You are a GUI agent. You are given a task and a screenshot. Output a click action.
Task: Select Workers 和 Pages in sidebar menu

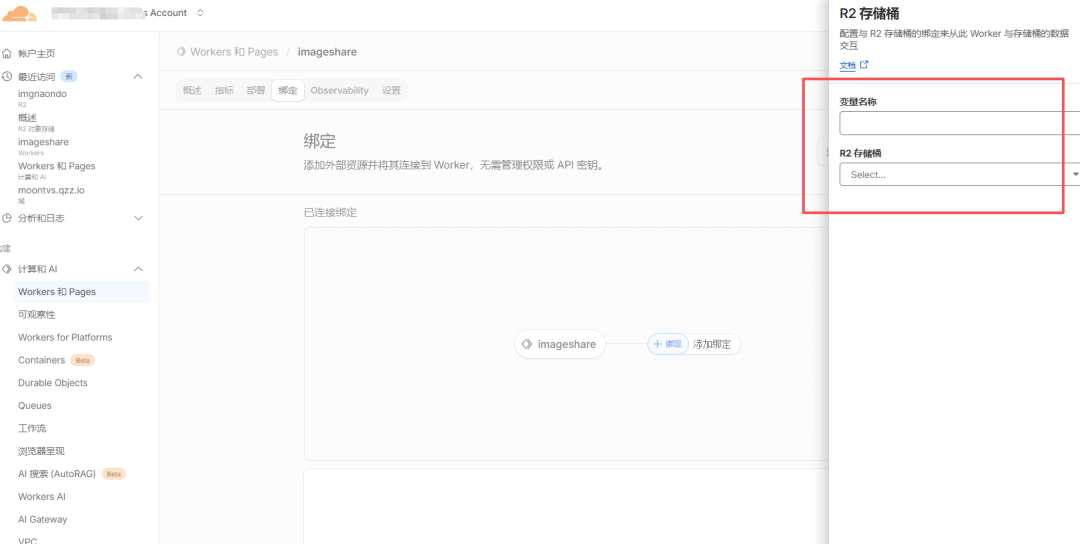81,292
